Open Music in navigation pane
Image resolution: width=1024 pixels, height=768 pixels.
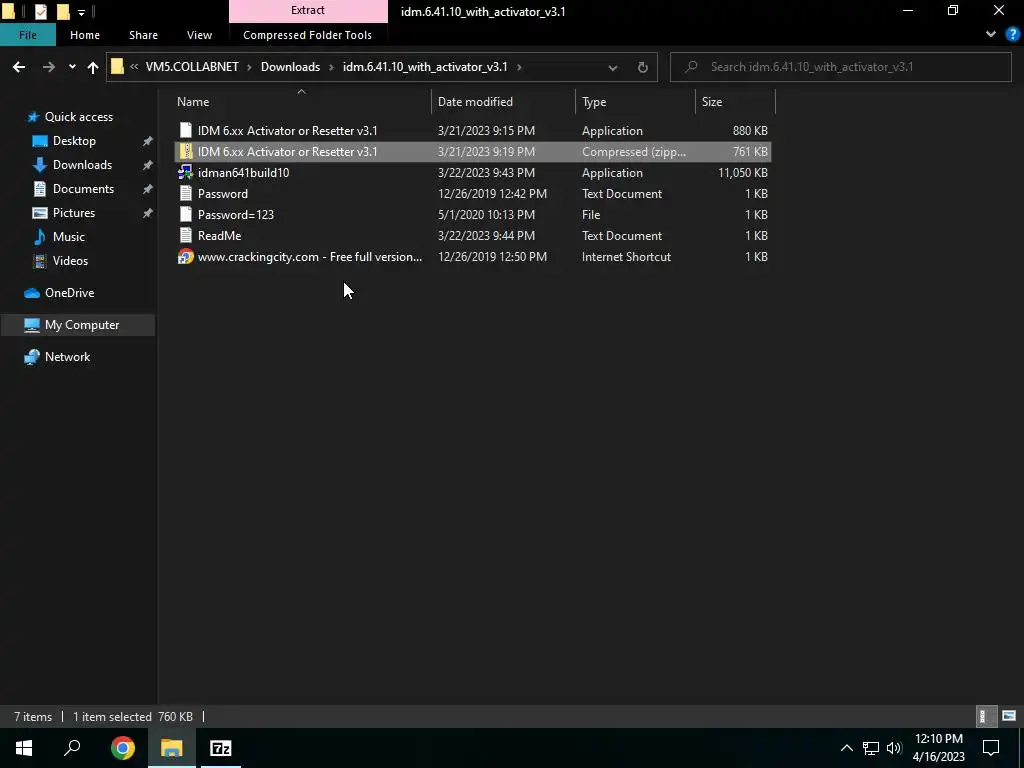click(x=69, y=236)
